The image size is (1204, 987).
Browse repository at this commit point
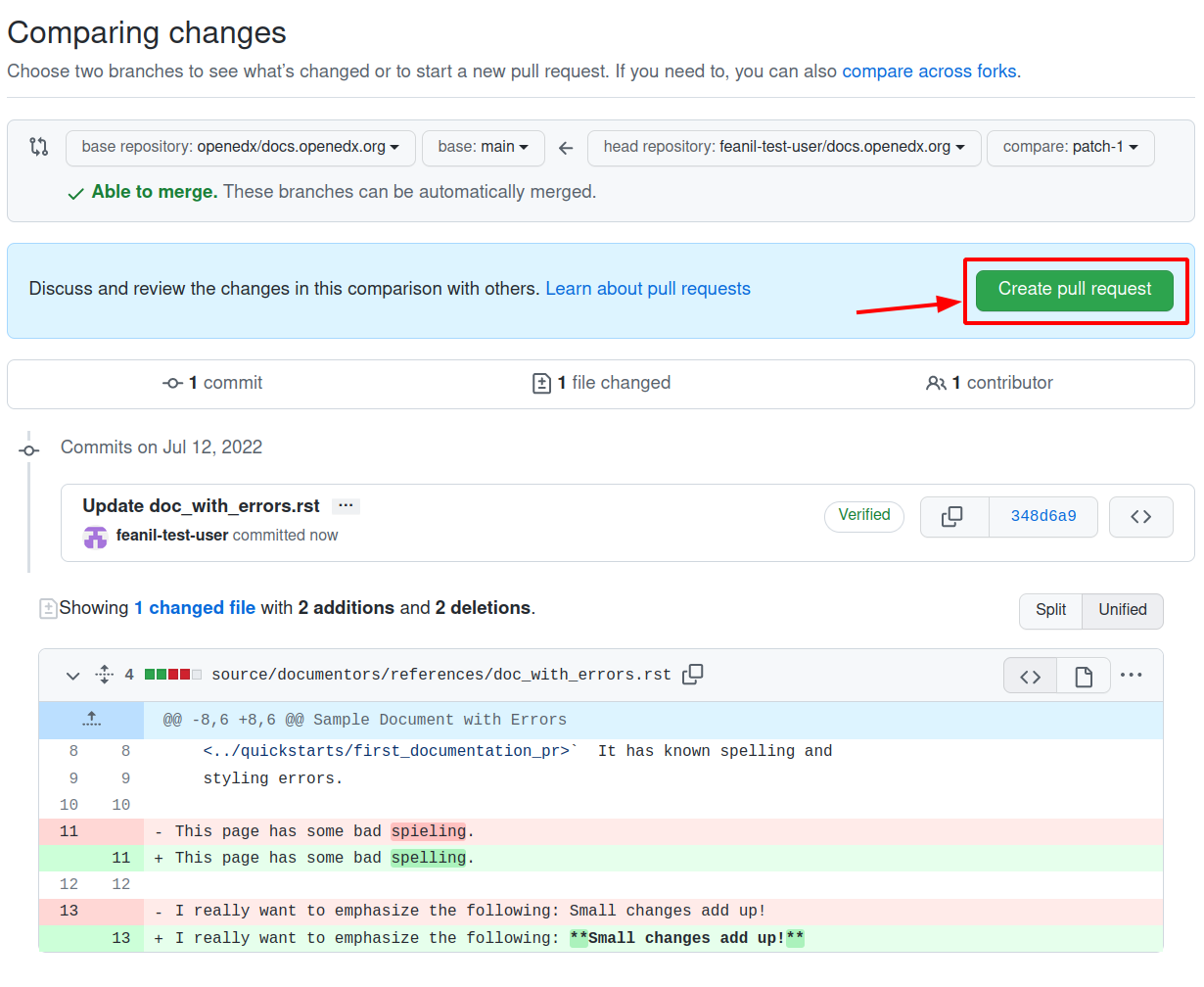point(1141,516)
